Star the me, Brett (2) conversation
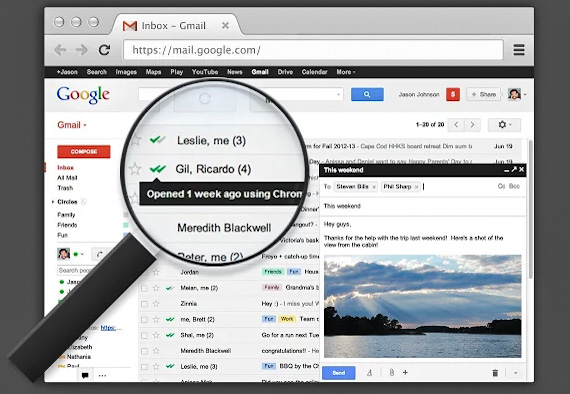570x394 pixels. pos(156,319)
